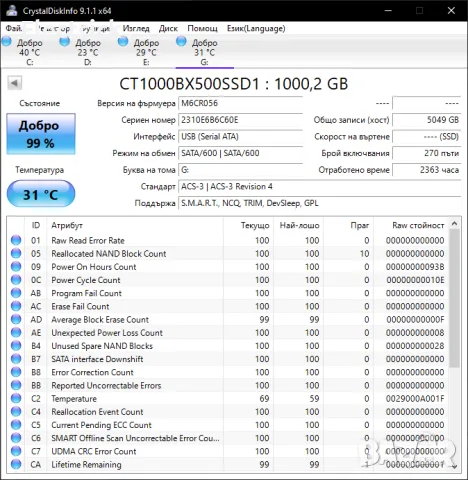Click the disk title CT1000BX500SSD1 : 1000,2 GB

click(x=234, y=84)
